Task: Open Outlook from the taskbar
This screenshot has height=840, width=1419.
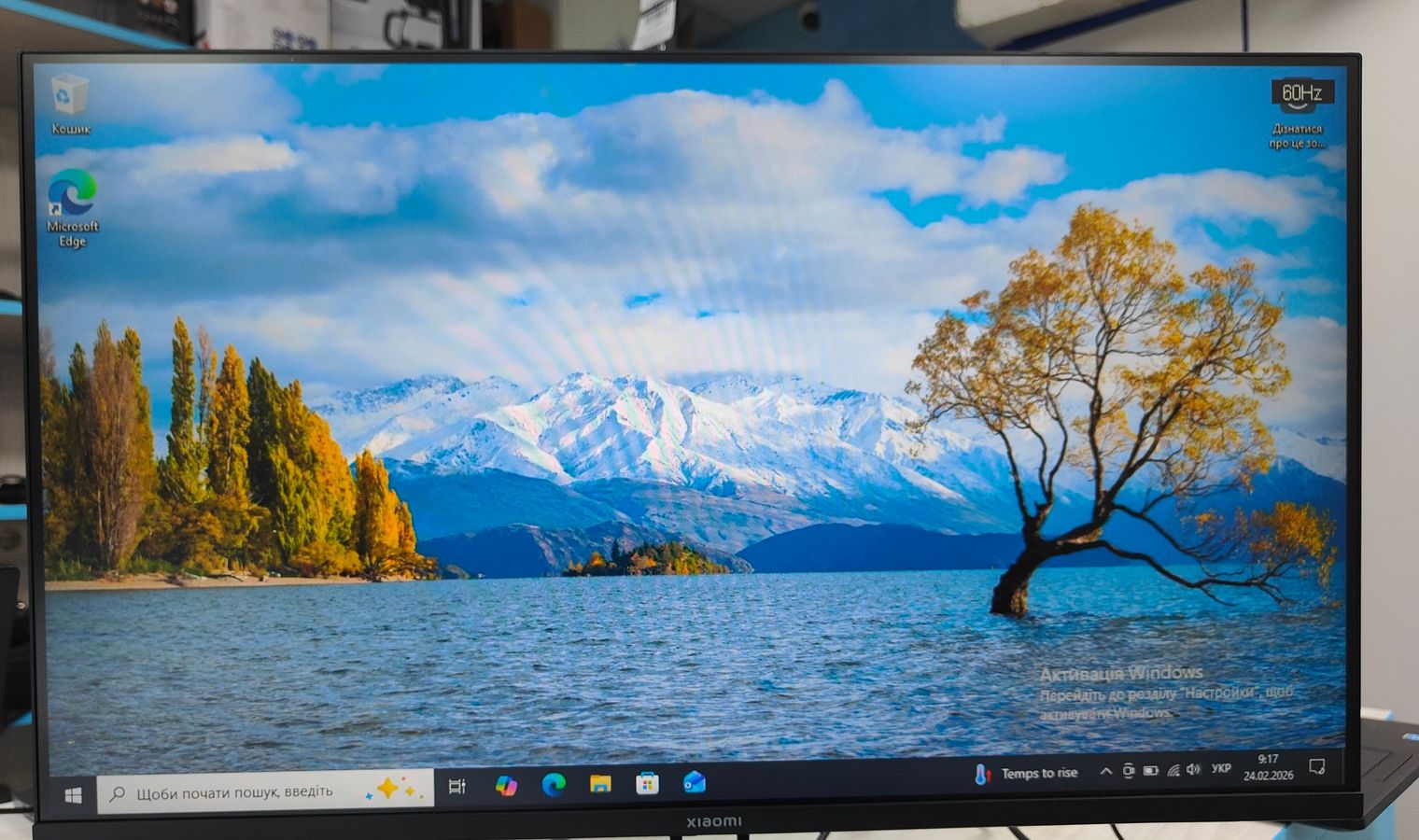Action: coord(694,782)
